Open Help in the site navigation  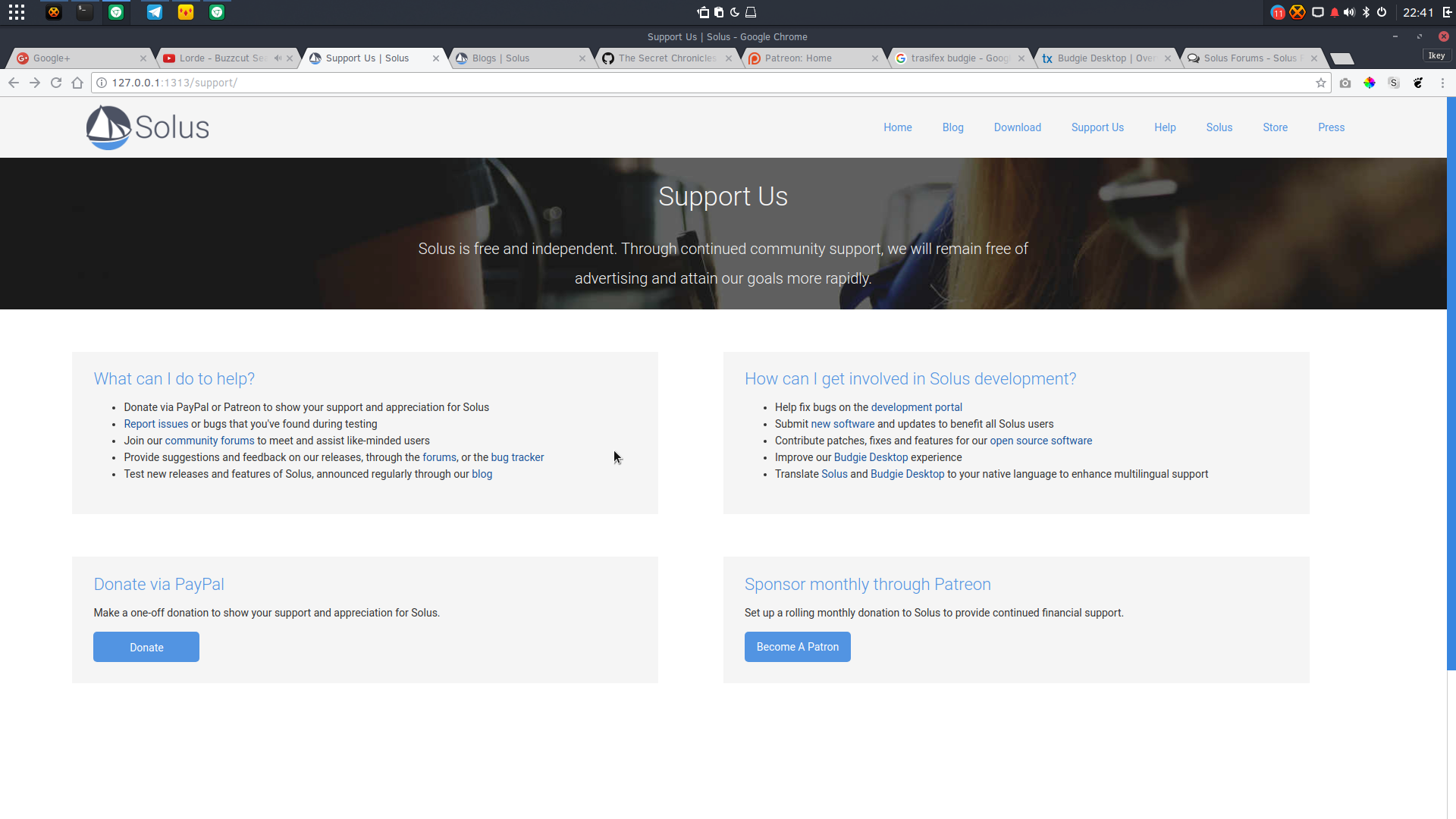point(1165,127)
